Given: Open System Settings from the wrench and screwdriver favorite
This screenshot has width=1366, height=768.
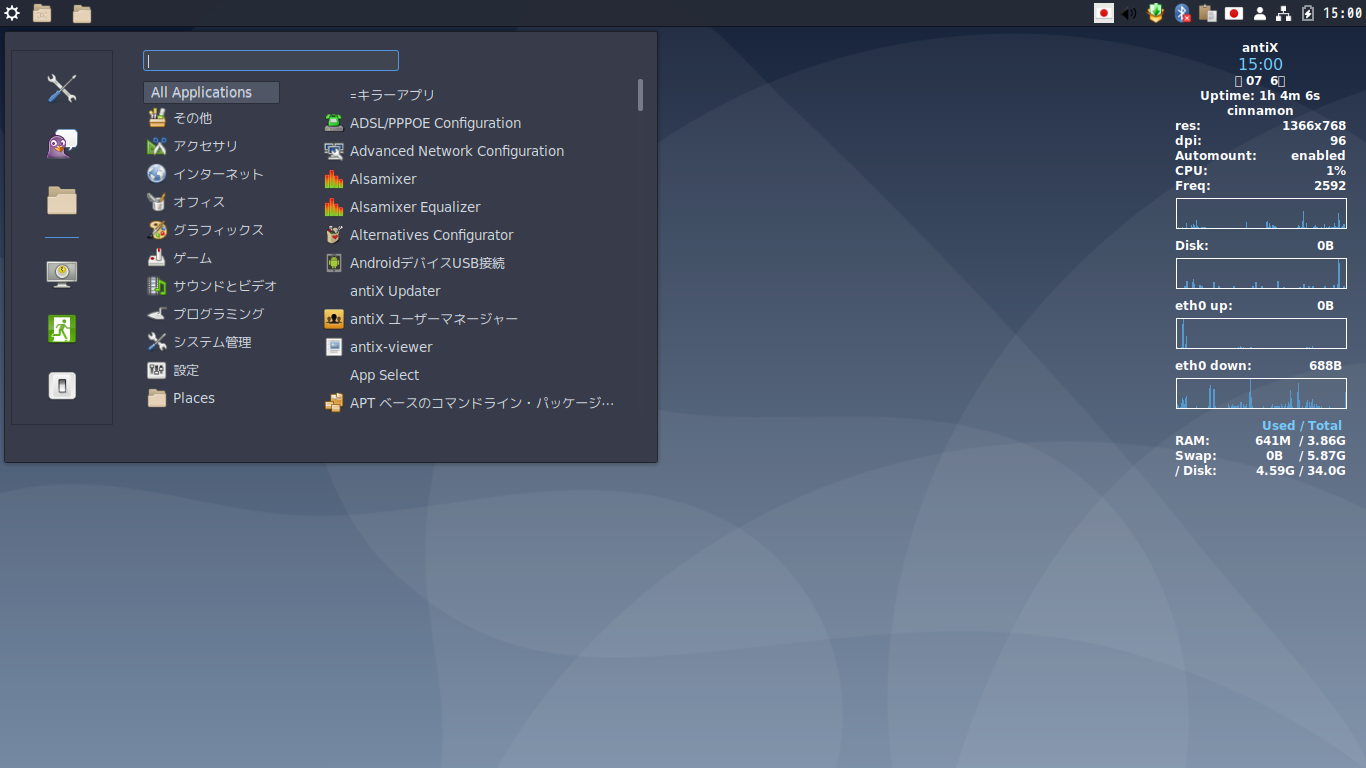Looking at the screenshot, I should click(x=62, y=89).
